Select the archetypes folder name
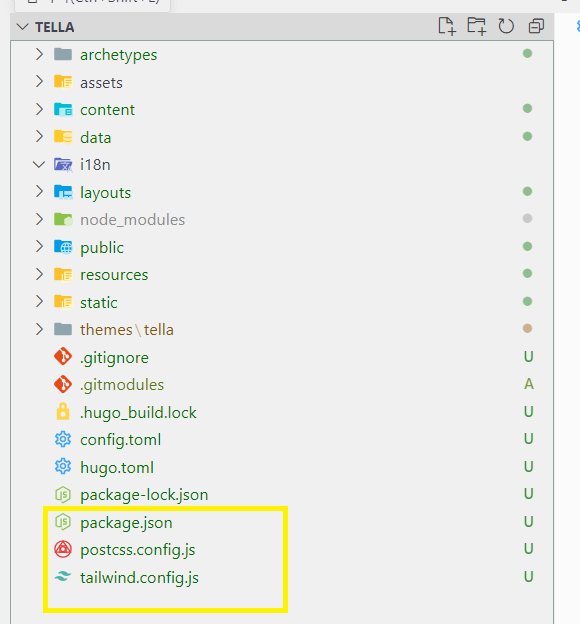The image size is (580, 624). [119, 55]
